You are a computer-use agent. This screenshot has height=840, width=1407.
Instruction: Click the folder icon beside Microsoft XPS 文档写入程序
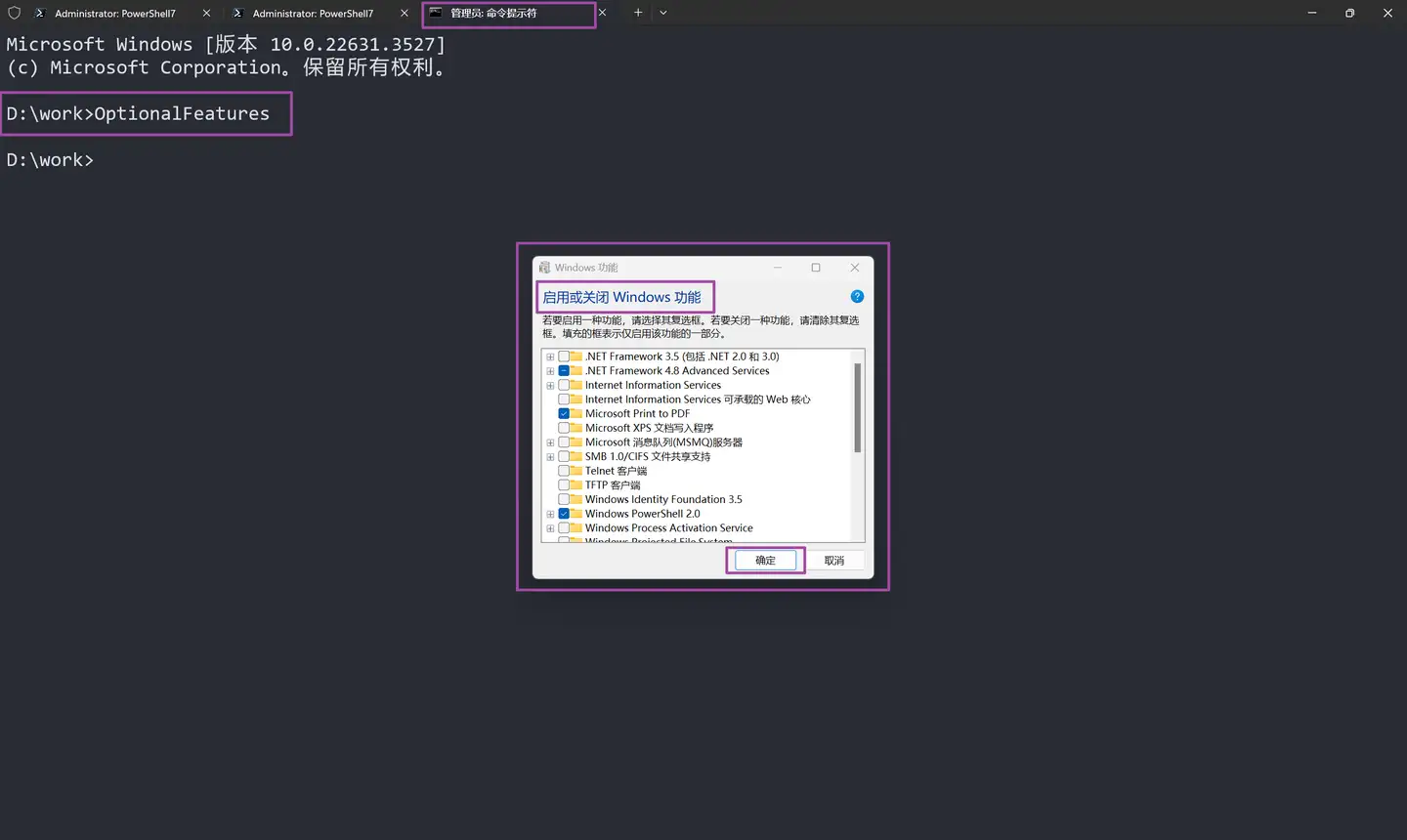[x=576, y=428]
